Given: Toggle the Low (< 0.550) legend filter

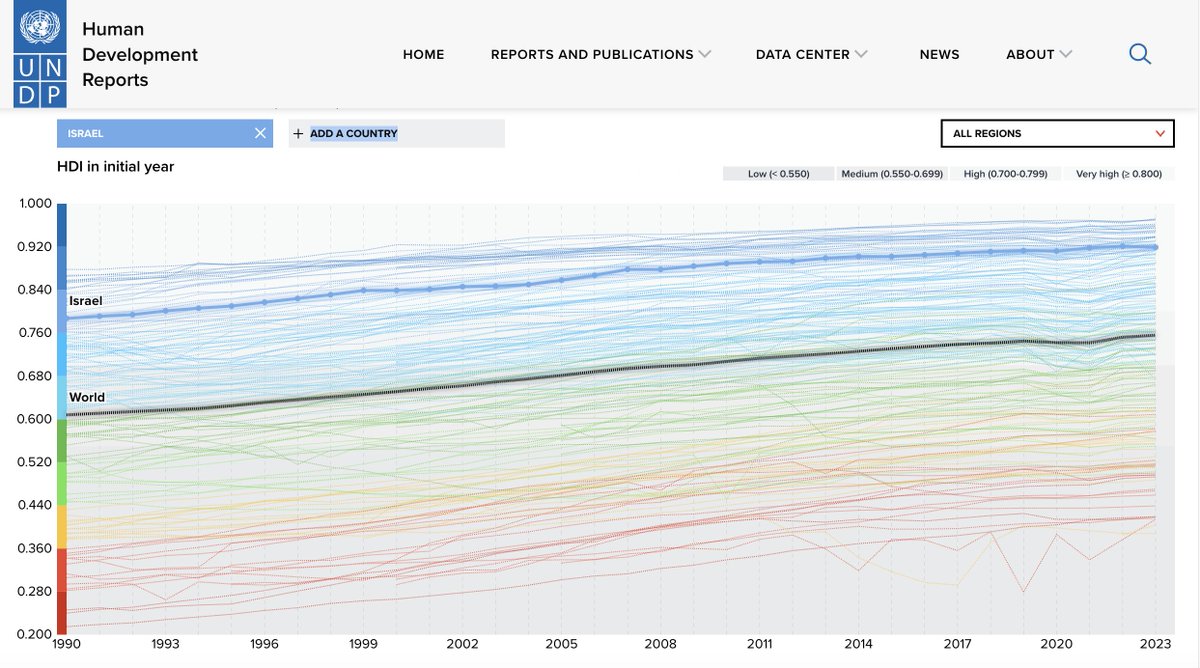Looking at the screenshot, I should [778, 173].
